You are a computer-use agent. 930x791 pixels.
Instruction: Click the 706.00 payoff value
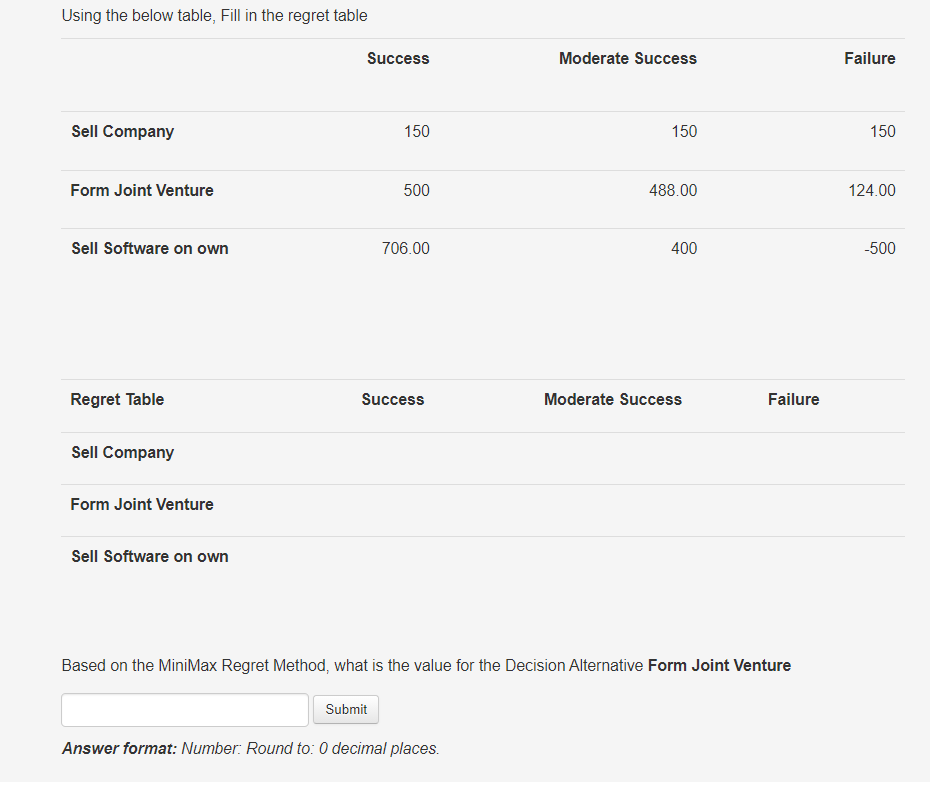[x=405, y=248]
